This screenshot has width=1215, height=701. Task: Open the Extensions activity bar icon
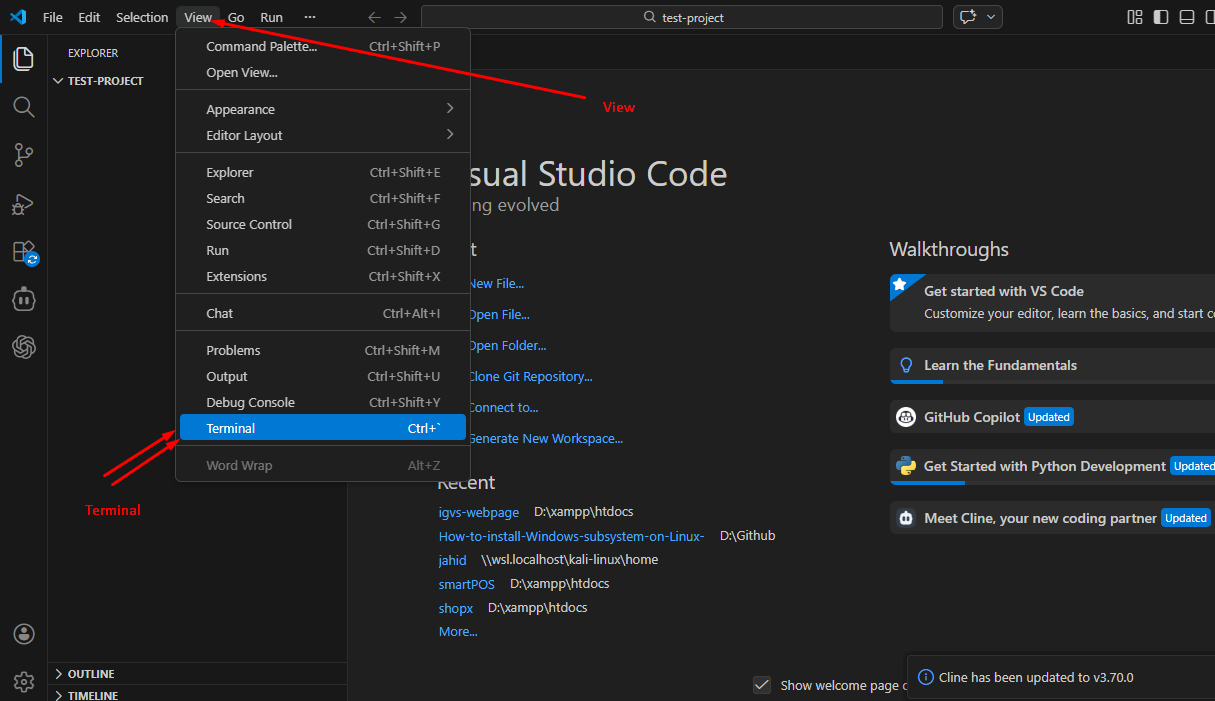[x=23, y=252]
